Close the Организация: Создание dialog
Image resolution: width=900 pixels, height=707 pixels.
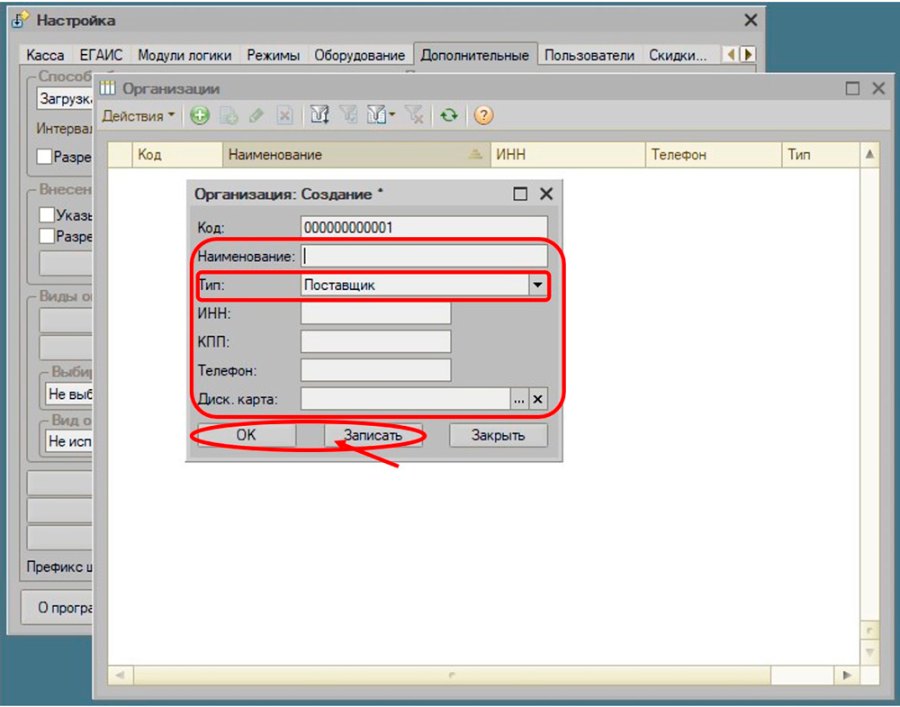coord(546,194)
